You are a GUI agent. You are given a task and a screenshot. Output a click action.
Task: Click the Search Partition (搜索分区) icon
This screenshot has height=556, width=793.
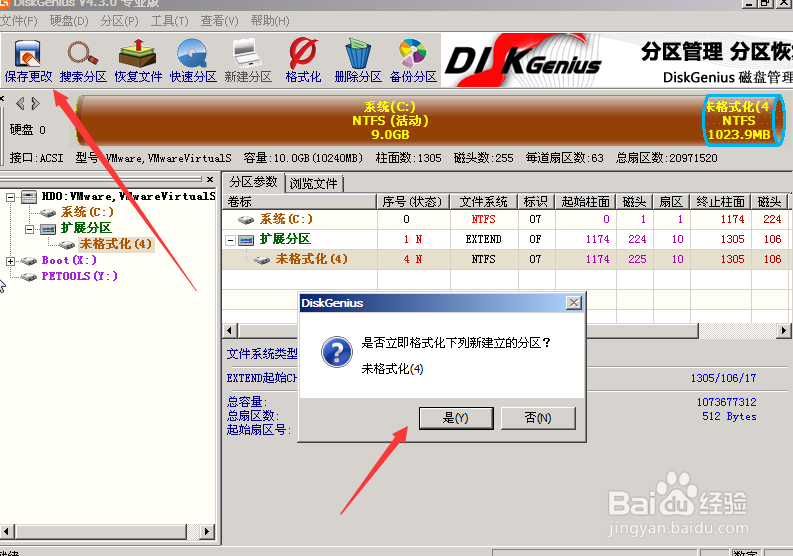83,60
